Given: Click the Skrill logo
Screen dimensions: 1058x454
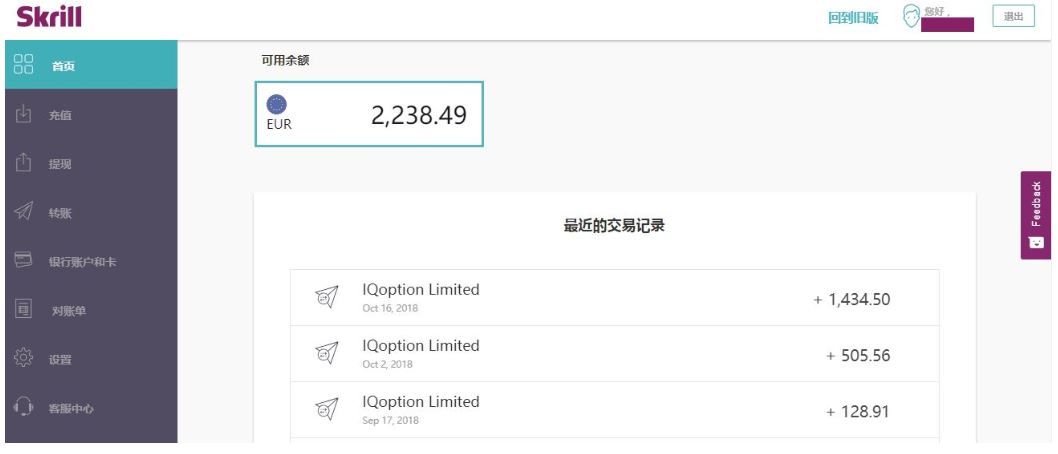Looking at the screenshot, I should point(49,16).
